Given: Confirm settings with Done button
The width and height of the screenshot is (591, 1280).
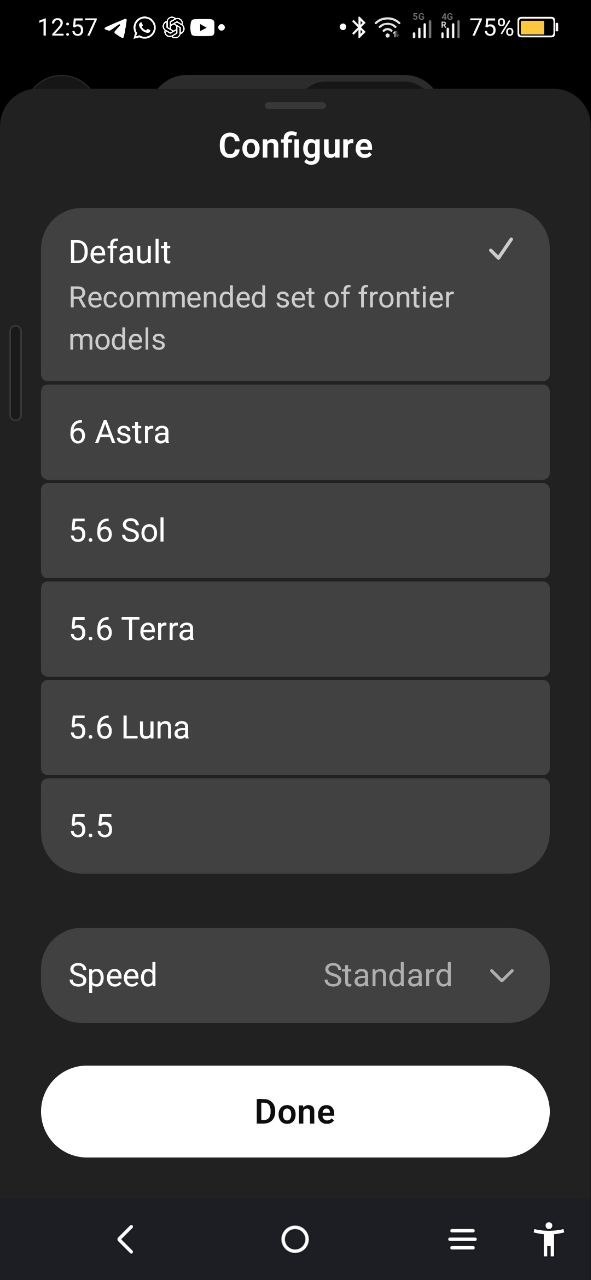Looking at the screenshot, I should point(295,1112).
